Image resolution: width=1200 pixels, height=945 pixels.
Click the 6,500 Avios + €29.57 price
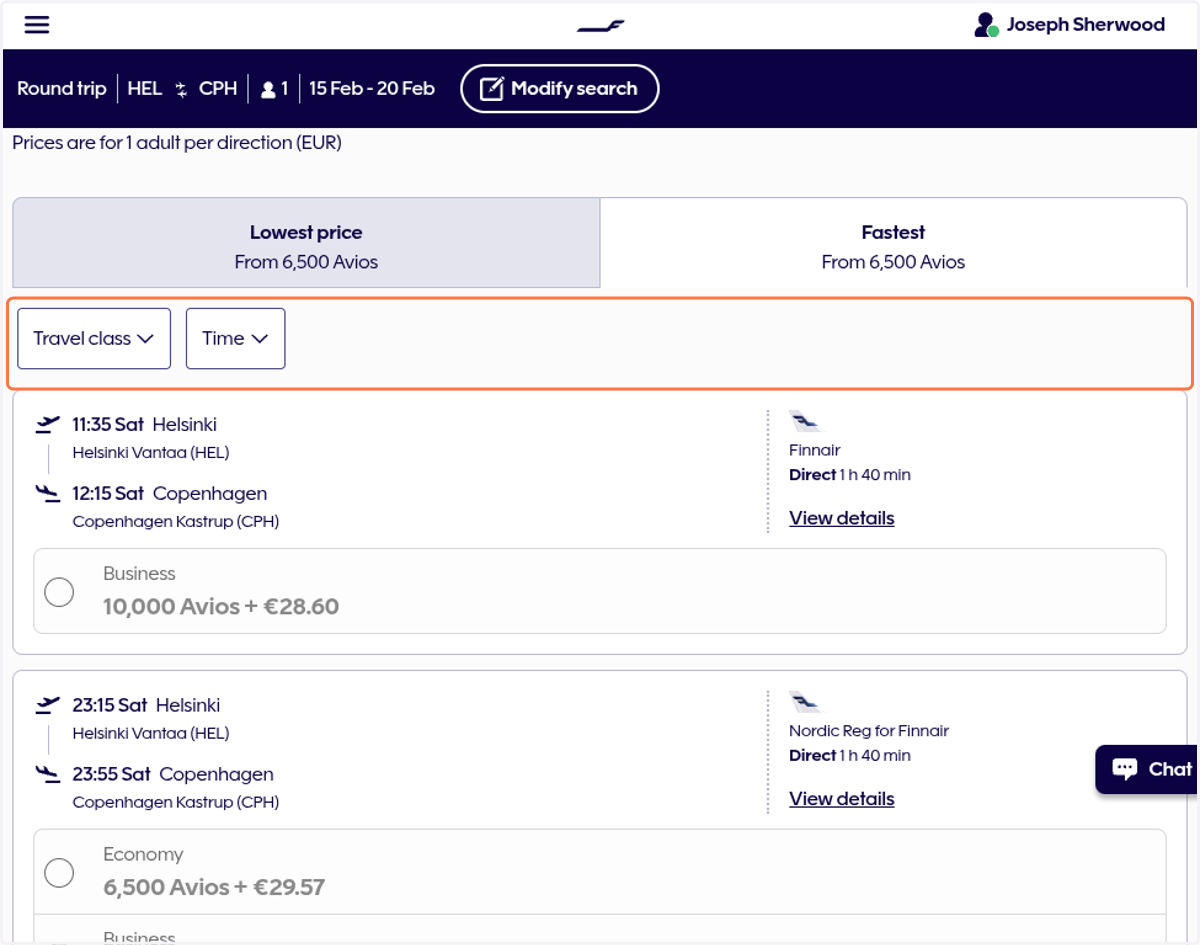coord(214,888)
